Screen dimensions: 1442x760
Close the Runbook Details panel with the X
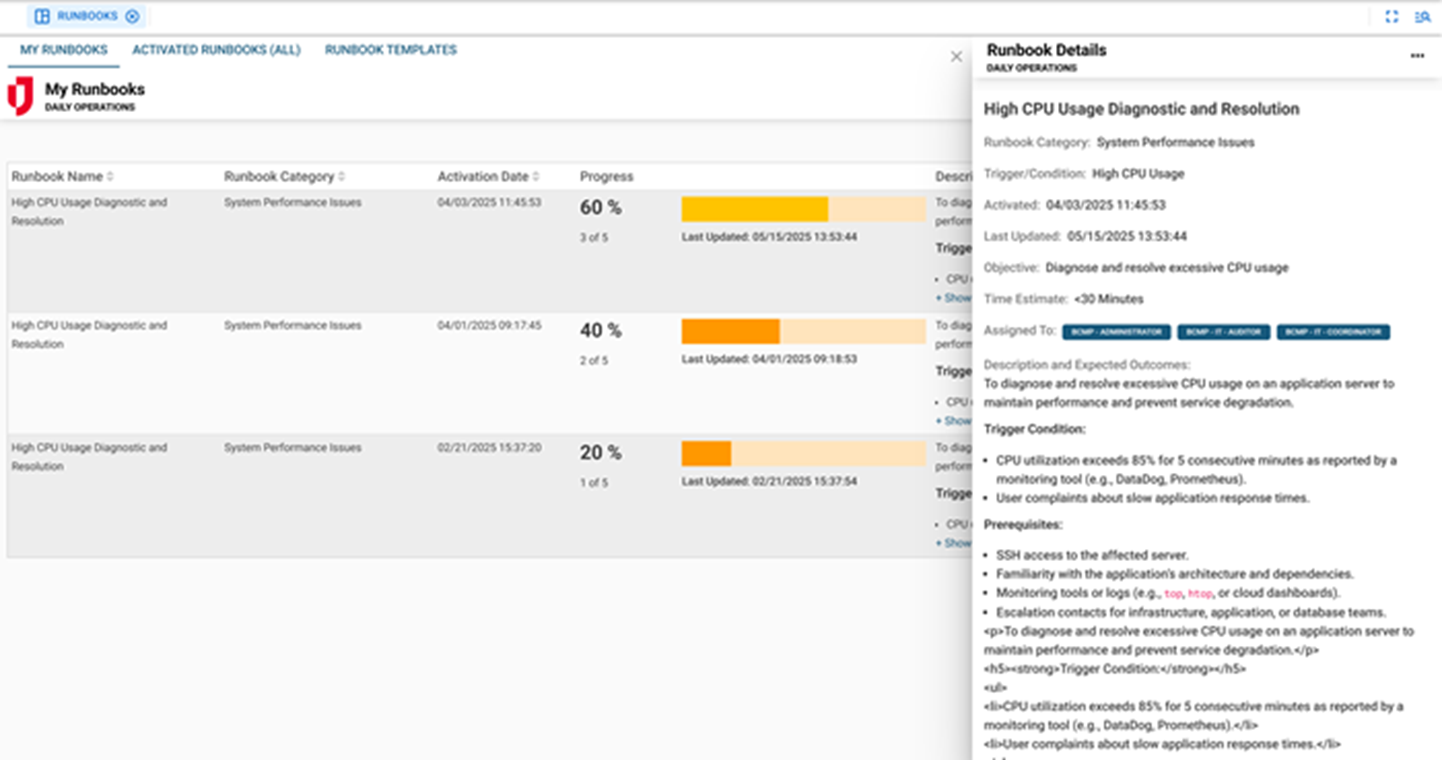pyautogui.click(x=956, y=57)
